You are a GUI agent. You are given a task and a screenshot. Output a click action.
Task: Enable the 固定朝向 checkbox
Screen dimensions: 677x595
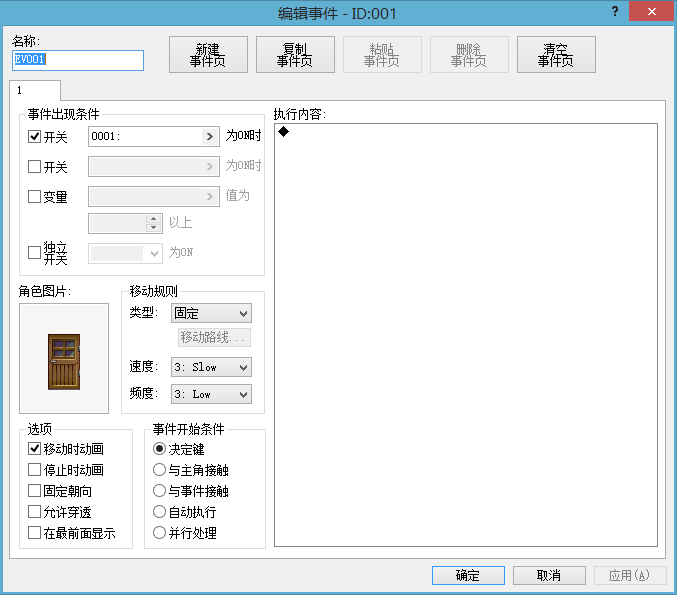point(35,491)
